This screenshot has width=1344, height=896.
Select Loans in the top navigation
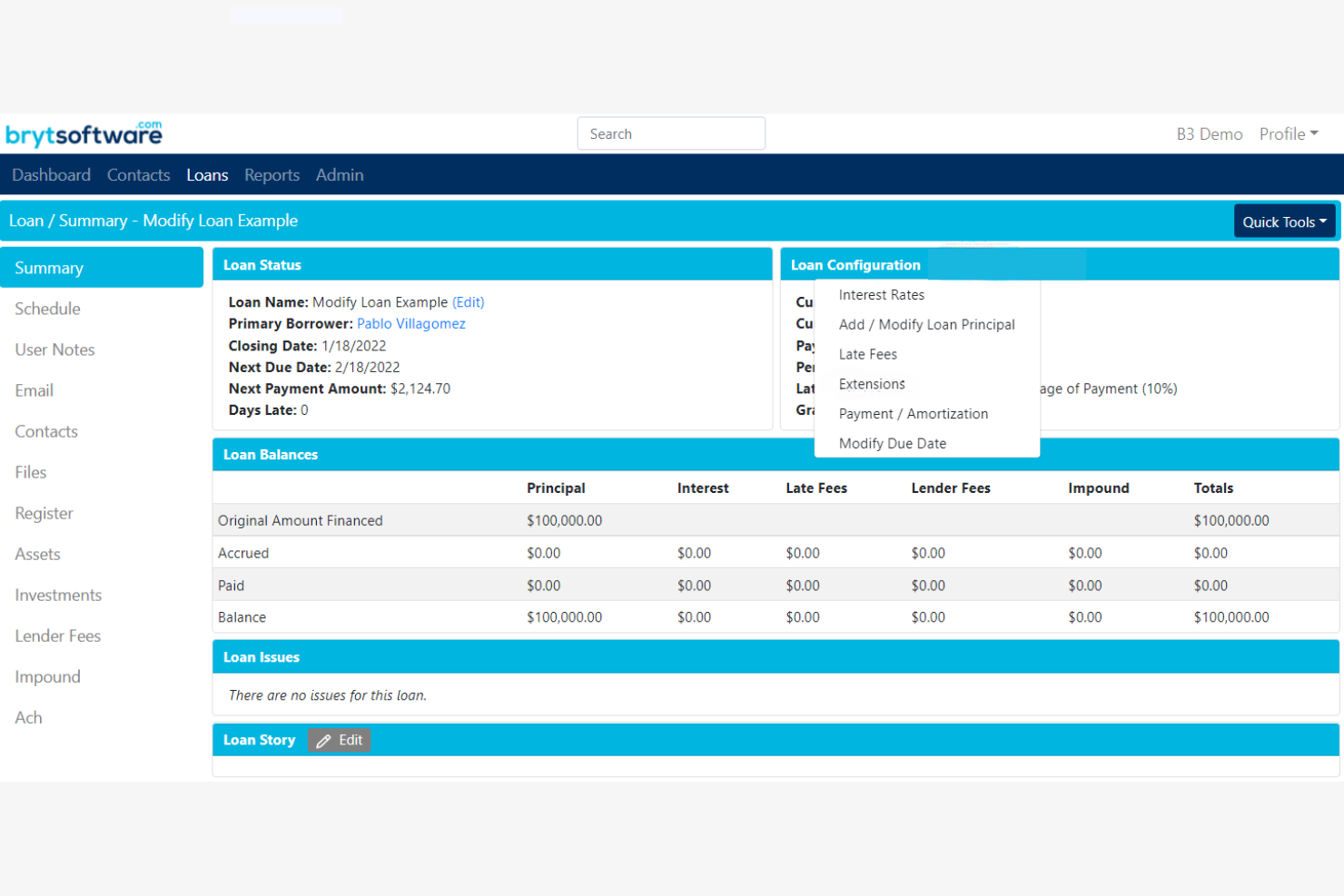pyautogui.click(x=207, y=174)
